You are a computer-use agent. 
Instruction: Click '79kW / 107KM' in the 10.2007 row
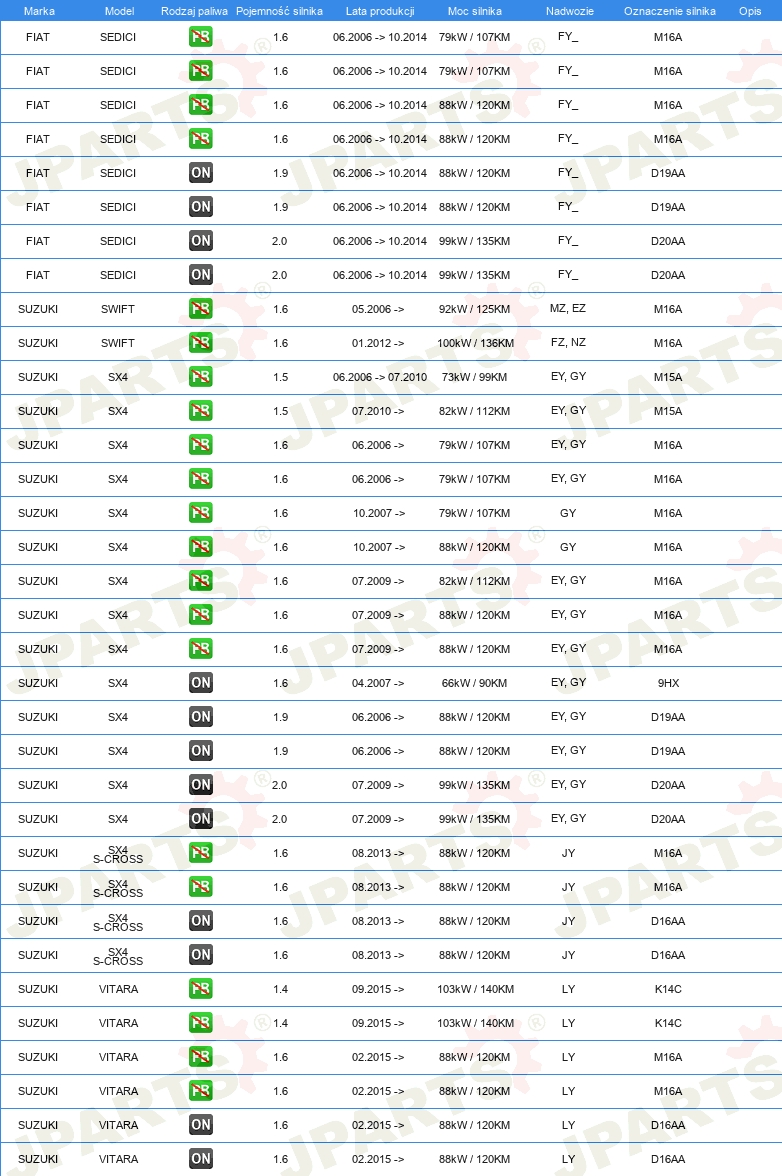474,513
